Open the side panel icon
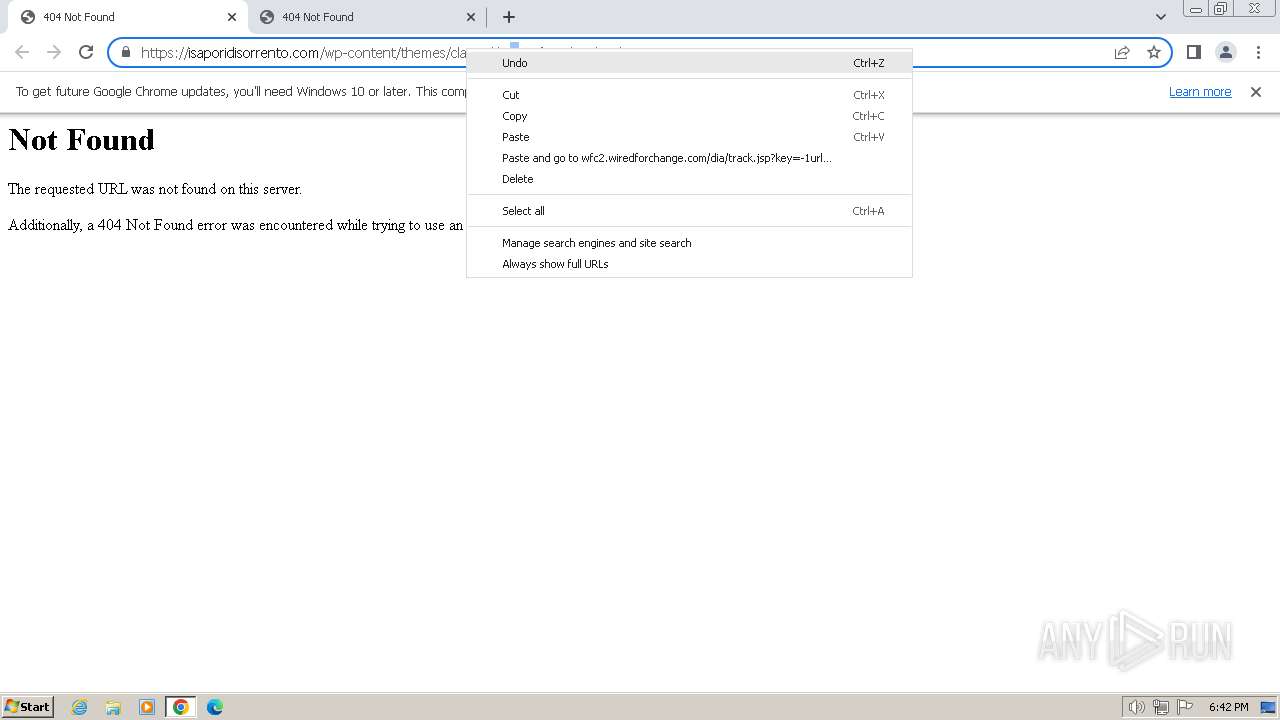1280x720 pixels. click(x=1193, y=52)
